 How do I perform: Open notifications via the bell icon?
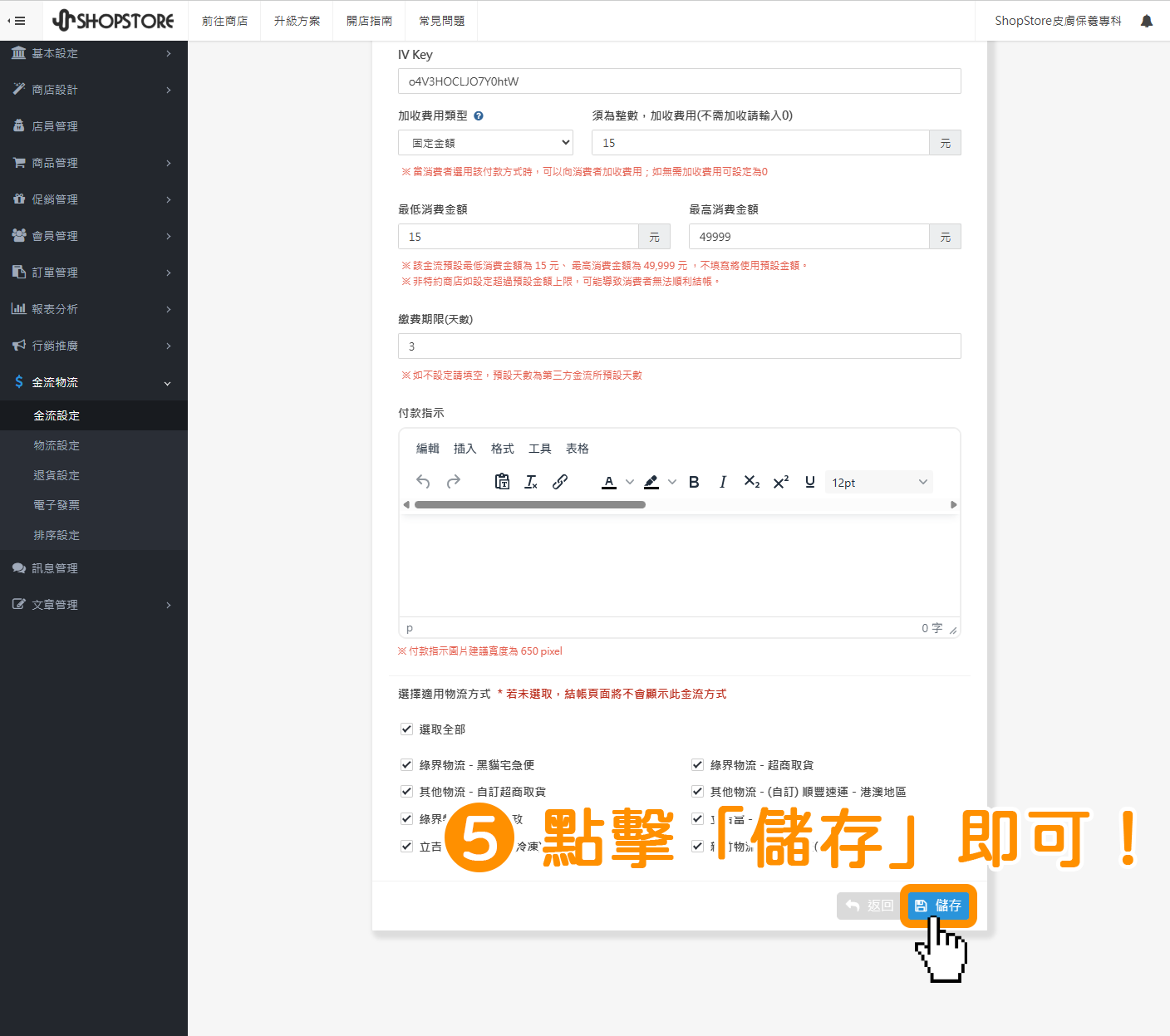click(x=1147, y=20)
